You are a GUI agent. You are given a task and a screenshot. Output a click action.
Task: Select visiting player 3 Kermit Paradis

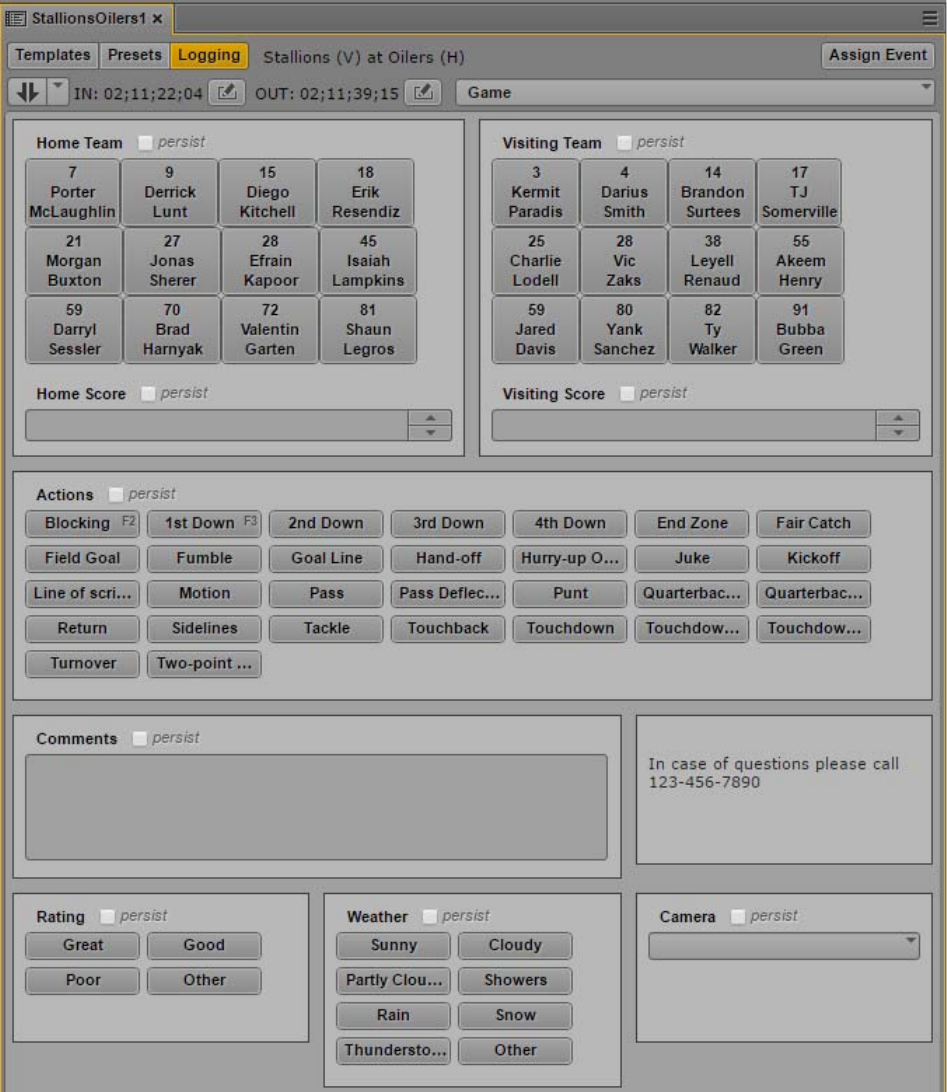(535, 192)
